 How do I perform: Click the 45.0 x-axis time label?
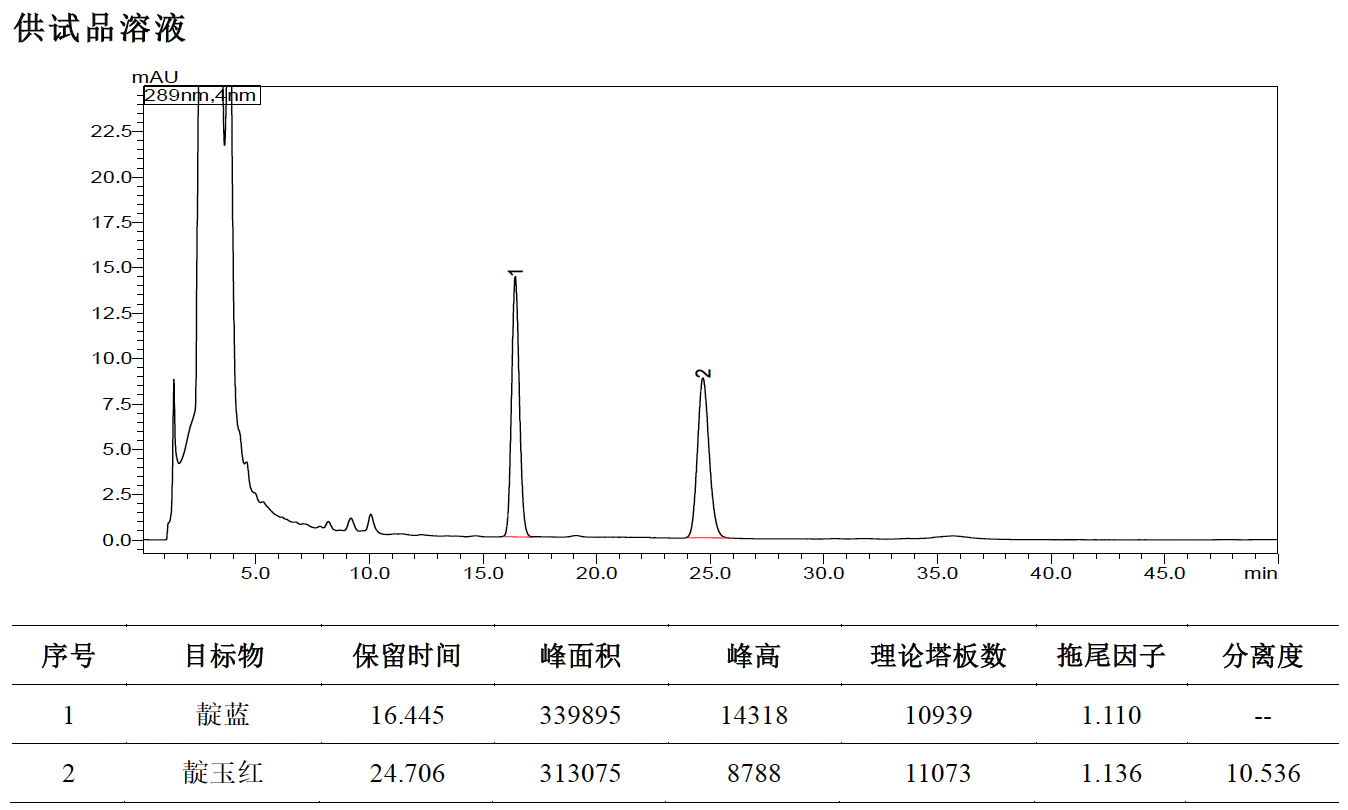[x=1164, y=573]
